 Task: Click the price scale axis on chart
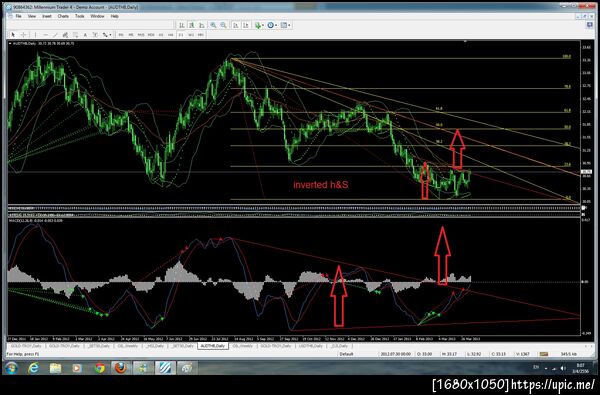tap(586, 122)
